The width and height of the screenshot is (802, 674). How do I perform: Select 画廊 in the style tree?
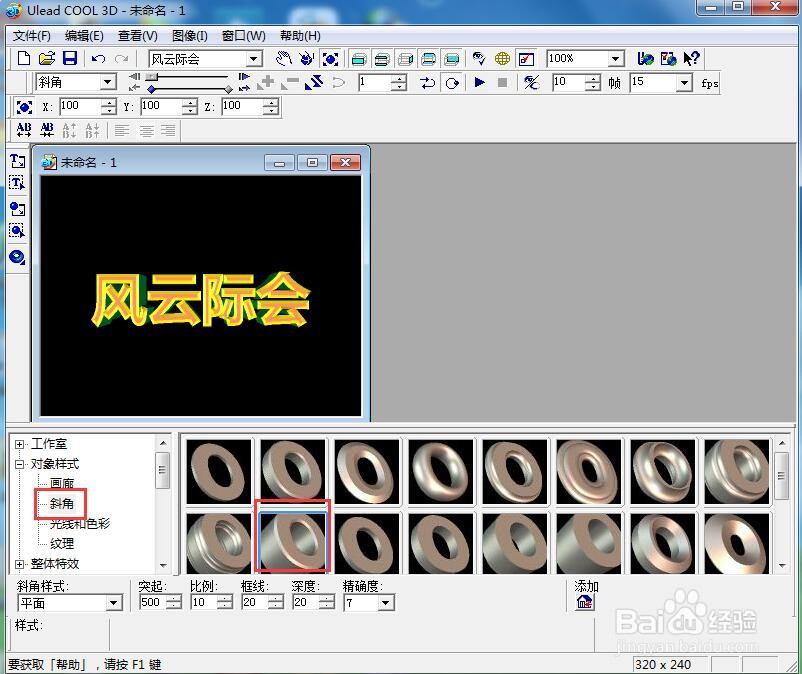point(62,483)
